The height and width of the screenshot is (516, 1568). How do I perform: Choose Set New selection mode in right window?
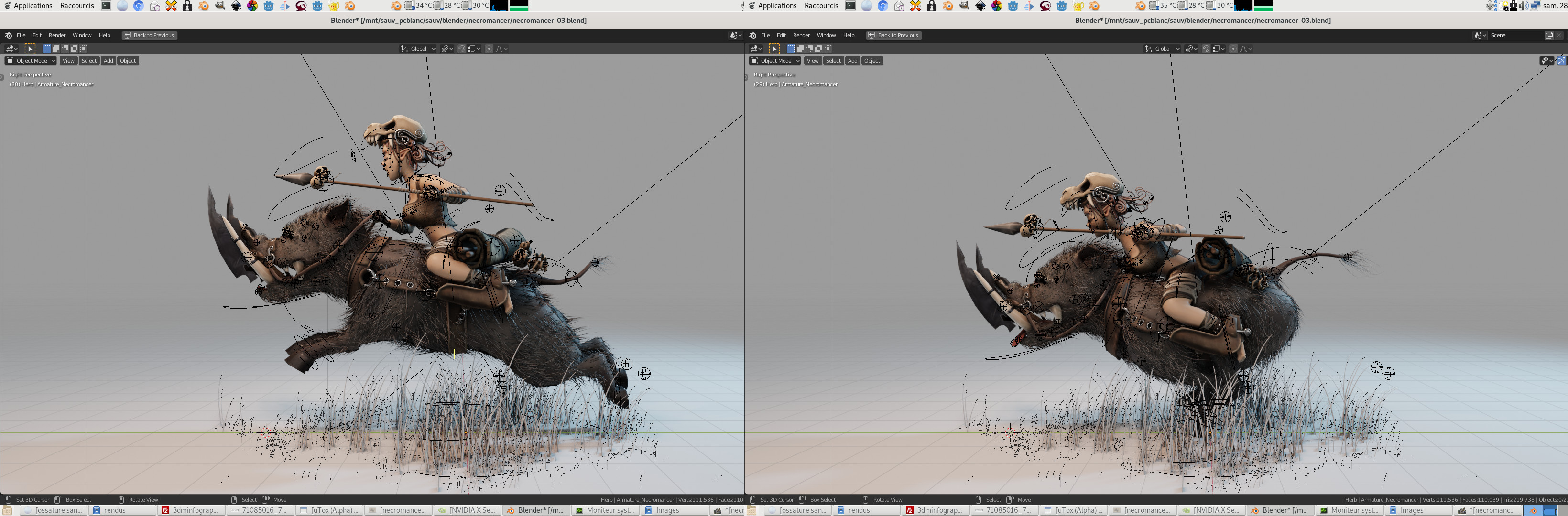click(791, 49)
